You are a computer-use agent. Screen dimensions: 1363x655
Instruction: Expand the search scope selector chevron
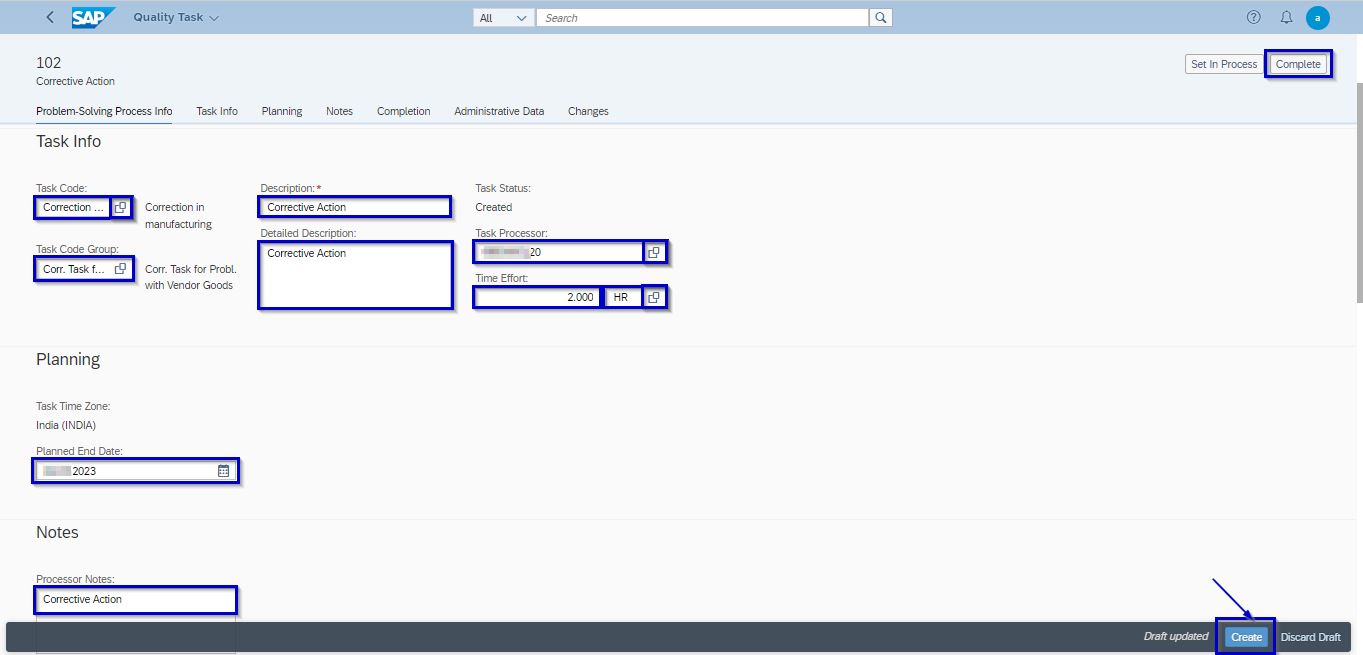point(517,17)
